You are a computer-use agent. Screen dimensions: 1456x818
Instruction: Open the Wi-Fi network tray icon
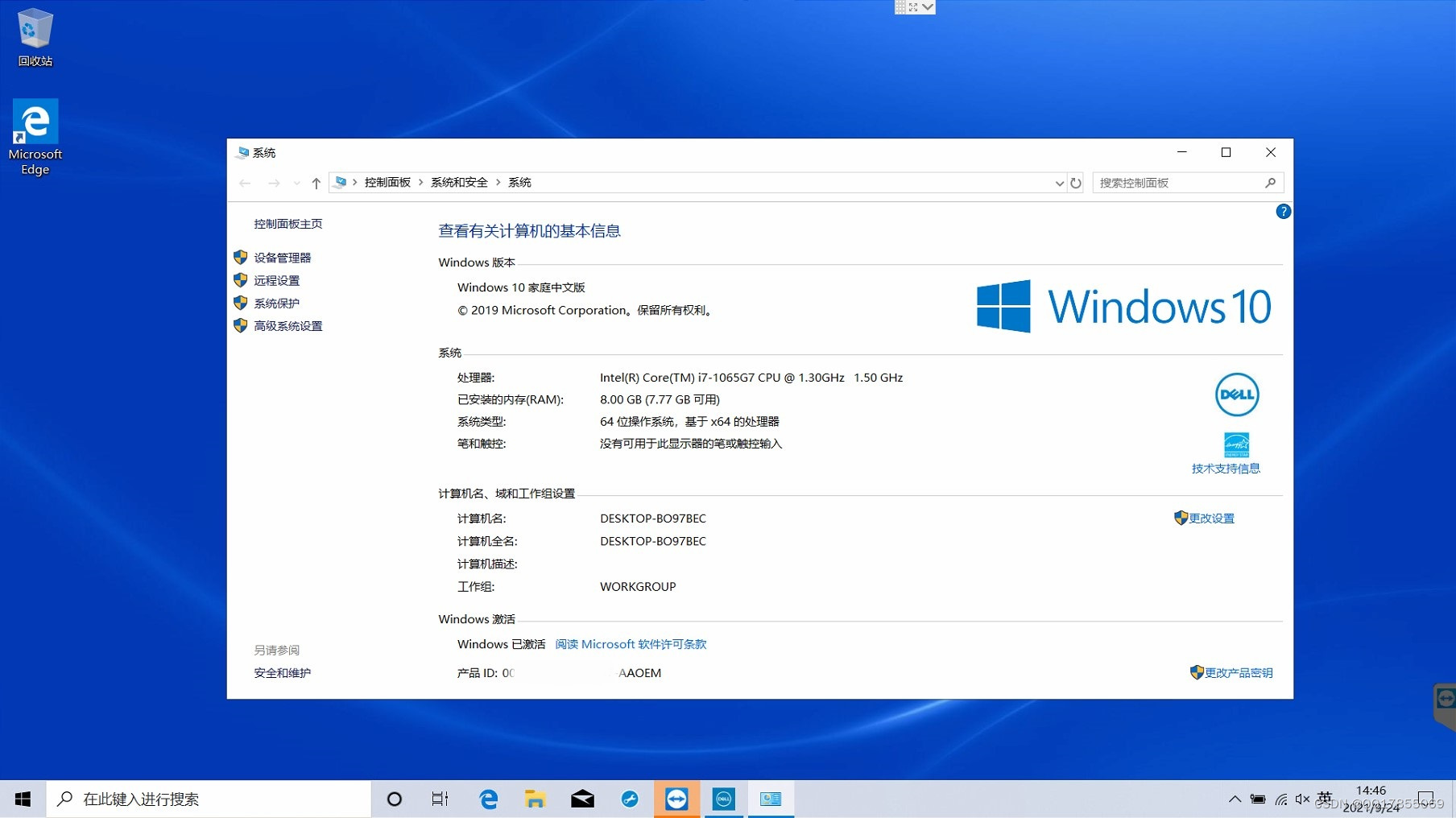pyautogui.click(x=1281, y=799)
